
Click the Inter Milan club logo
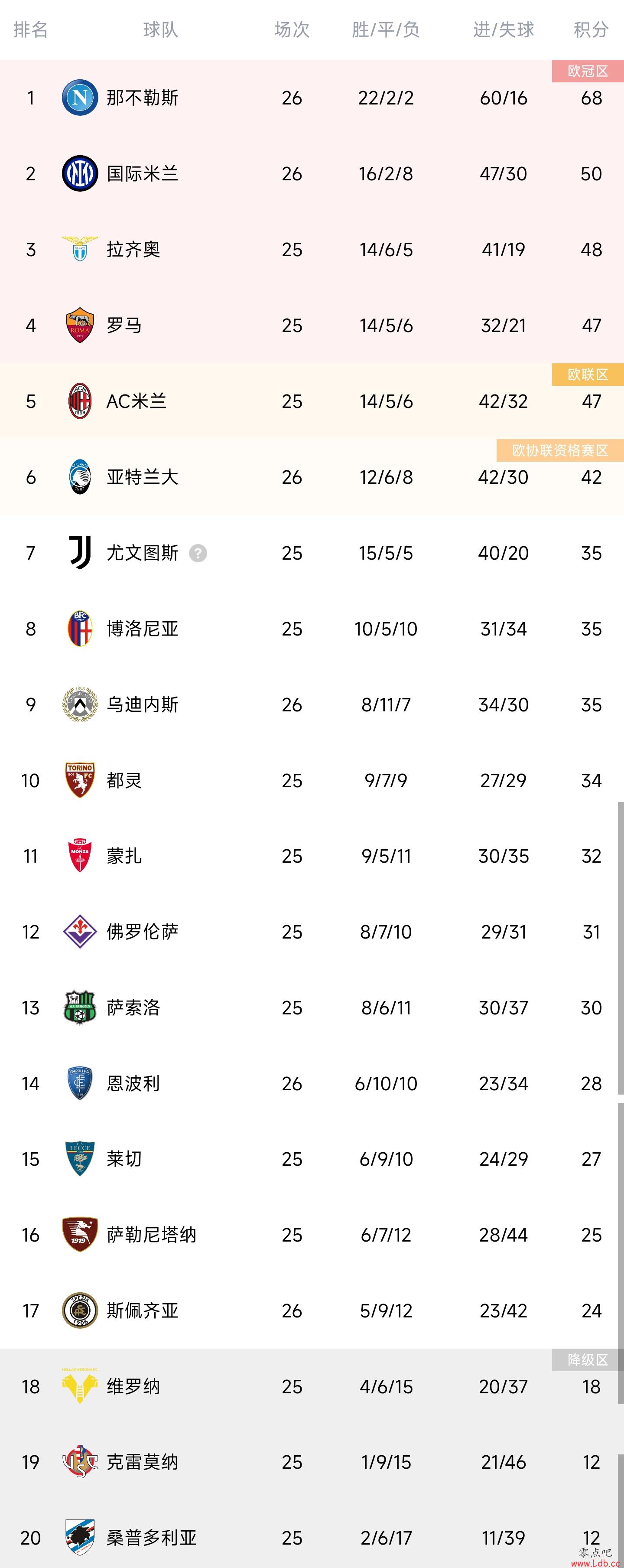pos(80,173)
